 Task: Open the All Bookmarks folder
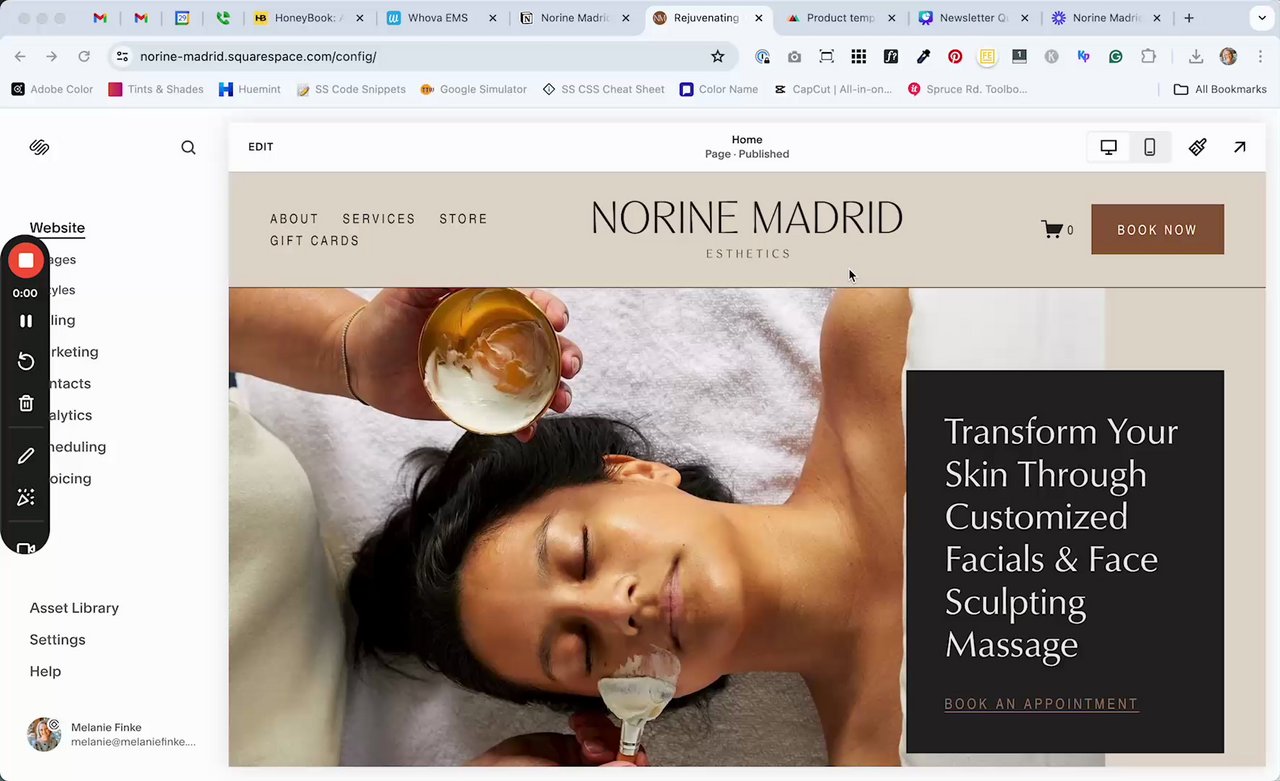1220,89
